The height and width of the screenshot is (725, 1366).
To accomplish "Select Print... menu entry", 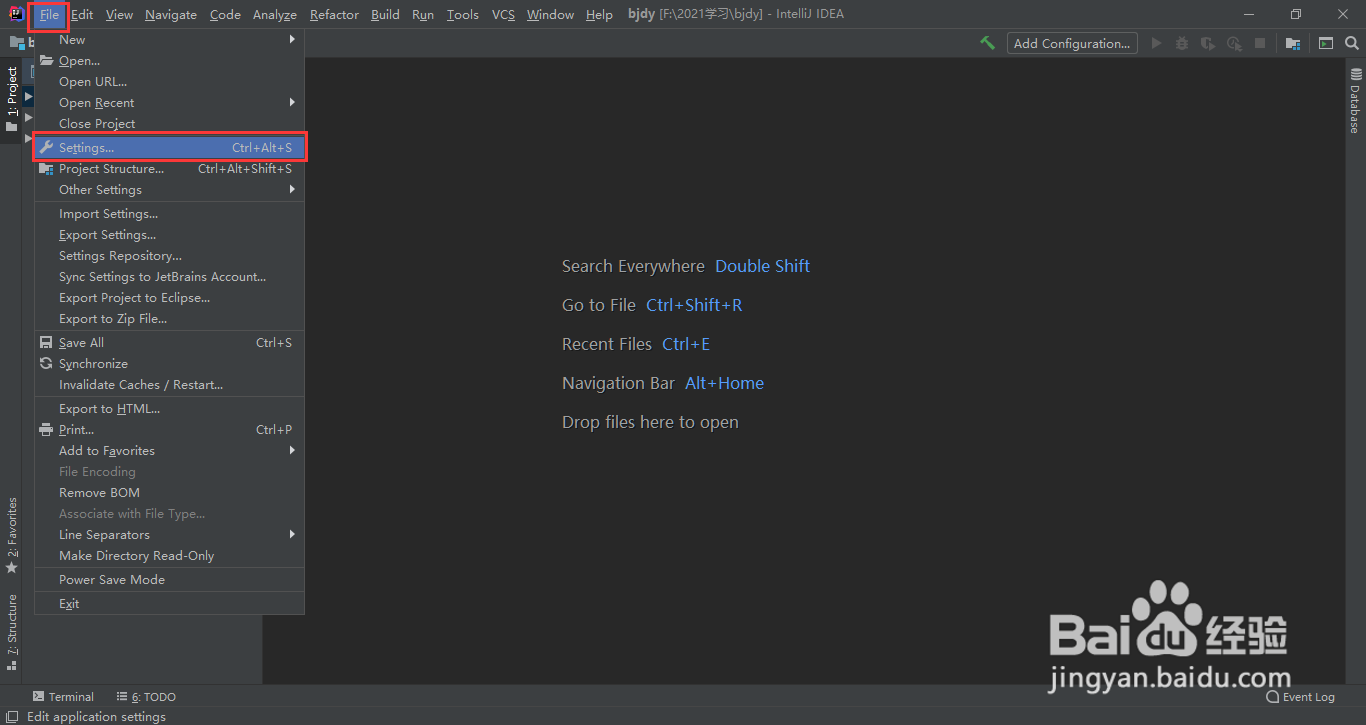I will [x=169, y=430].
